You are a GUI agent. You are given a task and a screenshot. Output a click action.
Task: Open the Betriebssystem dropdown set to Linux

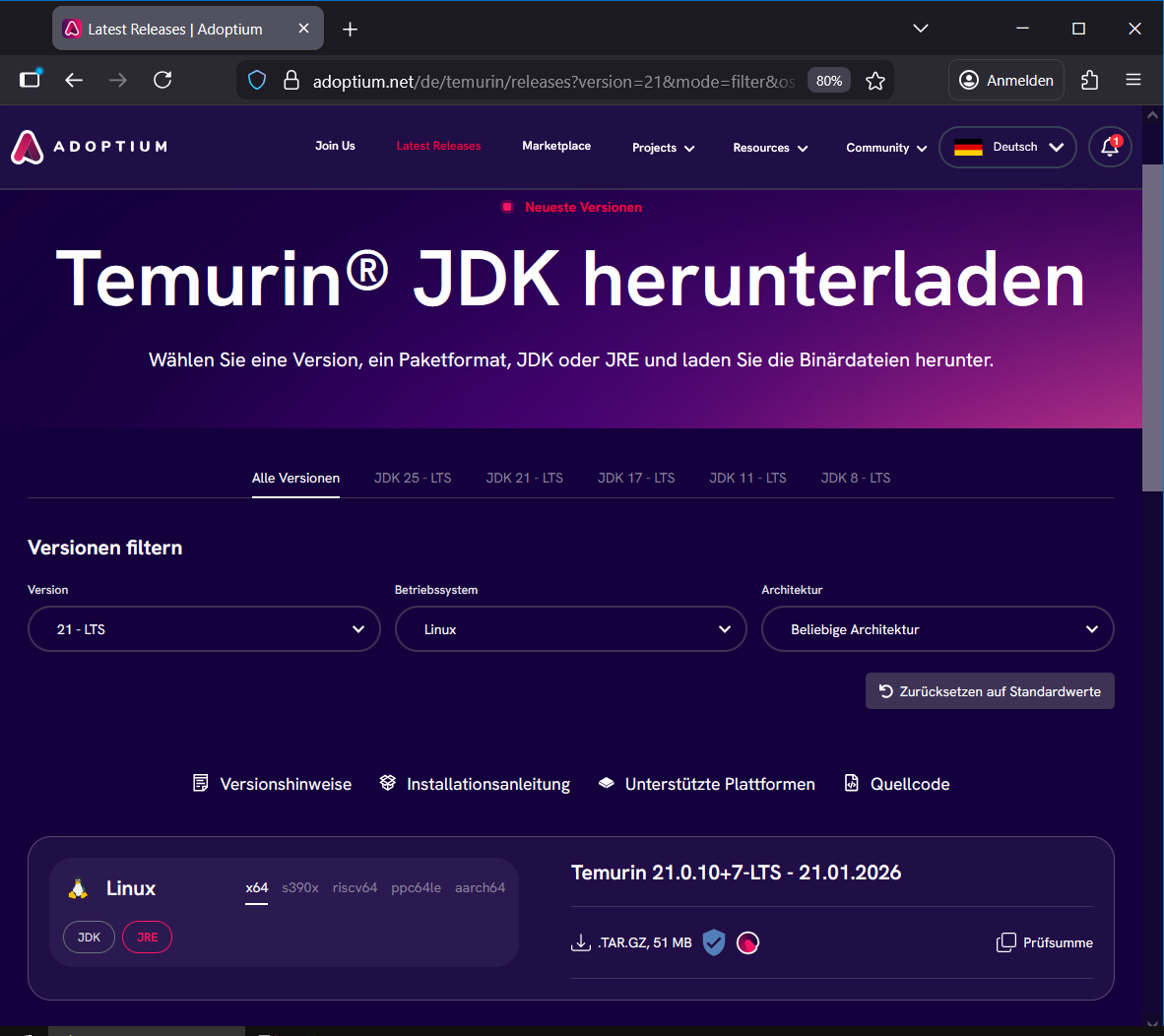570,629
